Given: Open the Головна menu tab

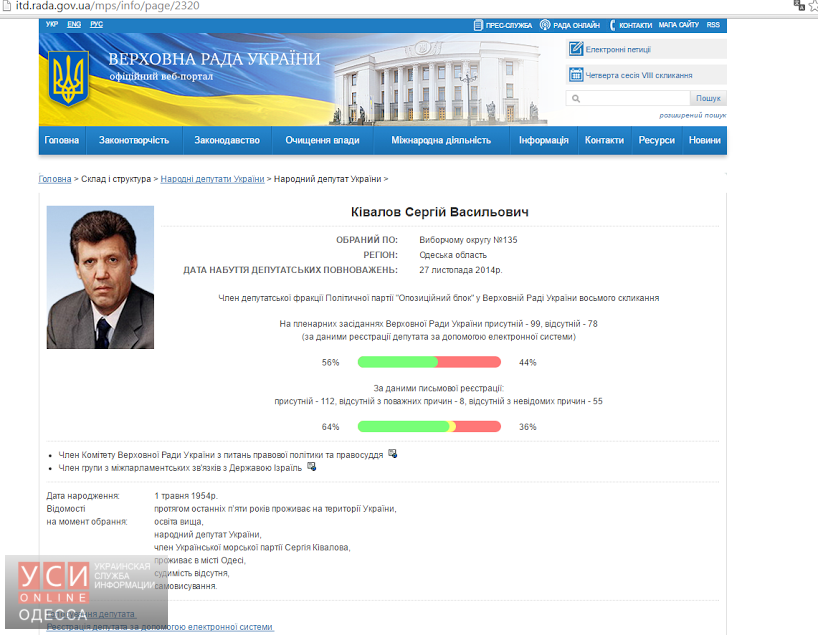Looking at the screenshot, I should (x=62, y=140).
